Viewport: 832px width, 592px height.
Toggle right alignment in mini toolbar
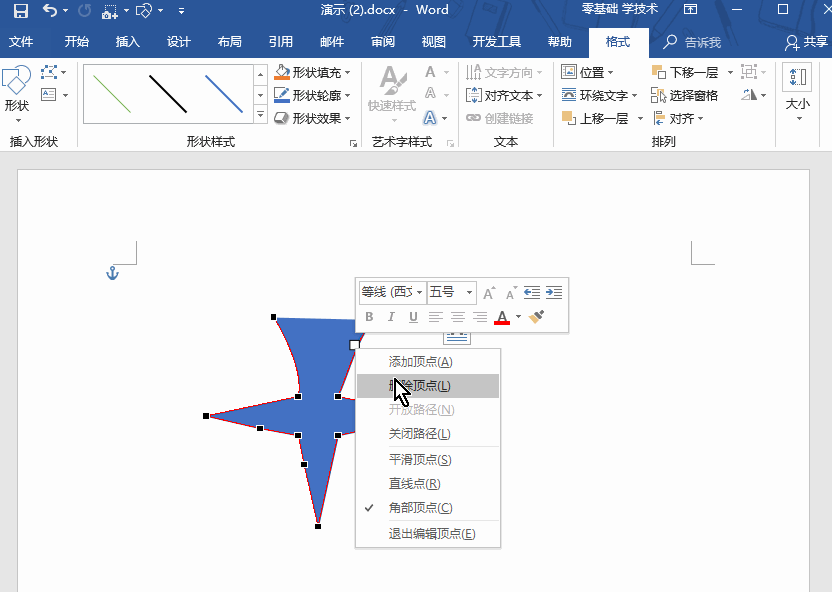480,317
